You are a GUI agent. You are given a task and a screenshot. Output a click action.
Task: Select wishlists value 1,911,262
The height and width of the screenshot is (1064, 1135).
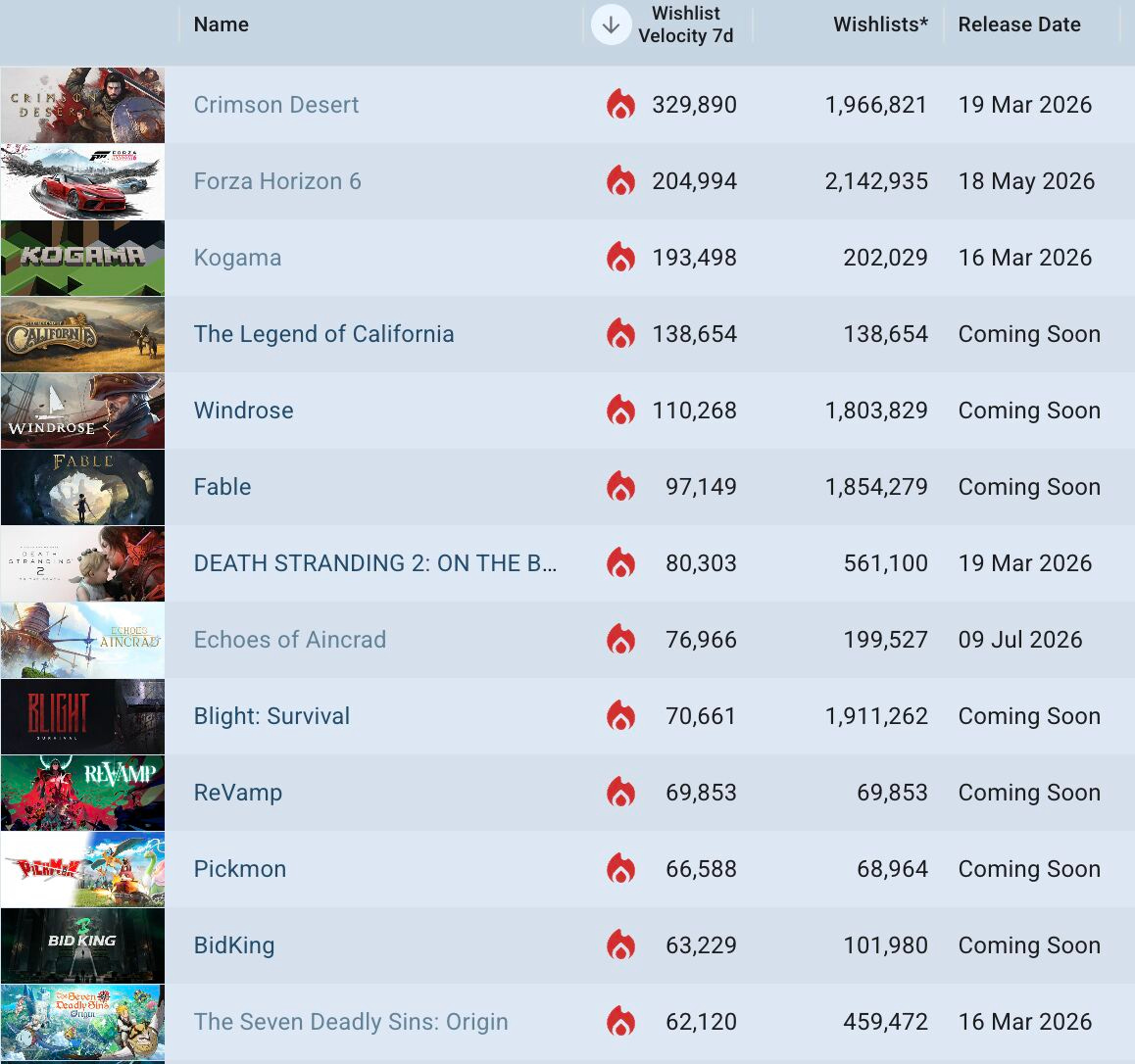[876, 716]
